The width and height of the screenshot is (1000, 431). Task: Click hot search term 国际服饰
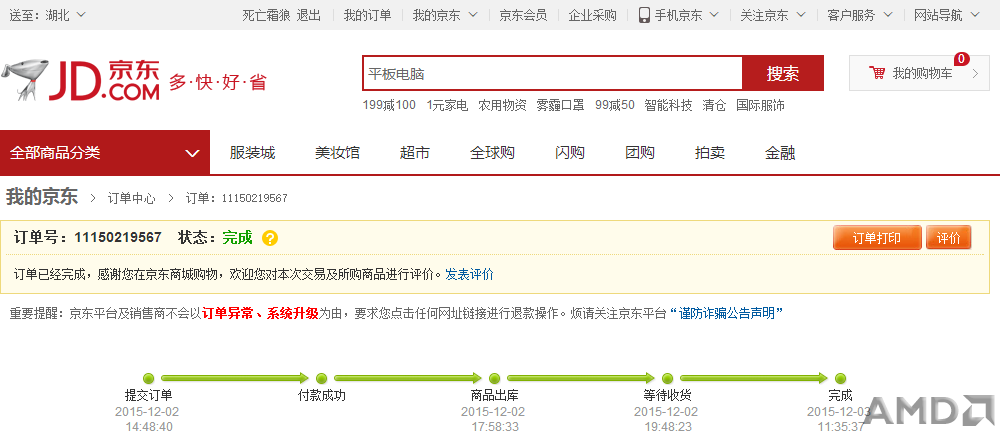(x=760, y=105)
